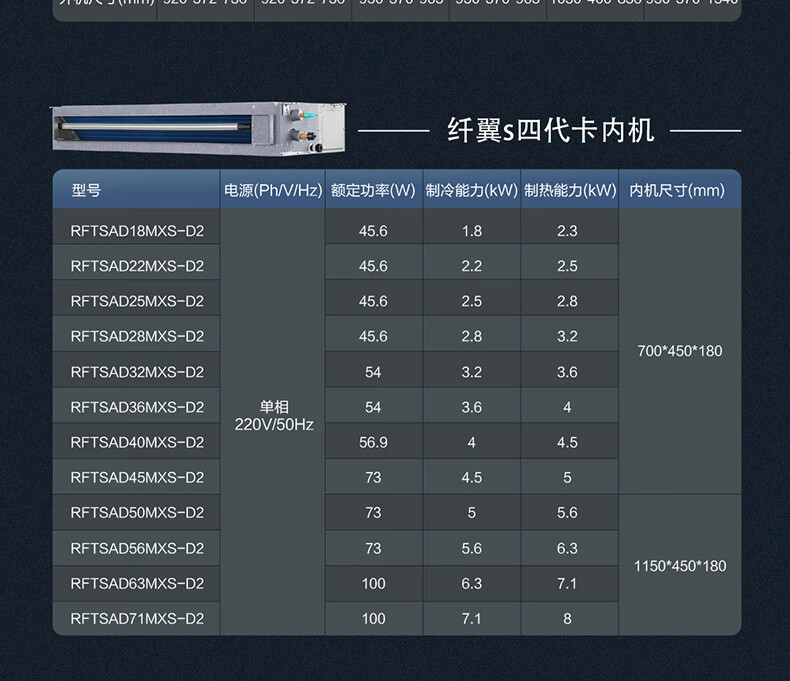
Task: Click the 电源(Ph/V/Hz) column header
Action: (272, 190)
